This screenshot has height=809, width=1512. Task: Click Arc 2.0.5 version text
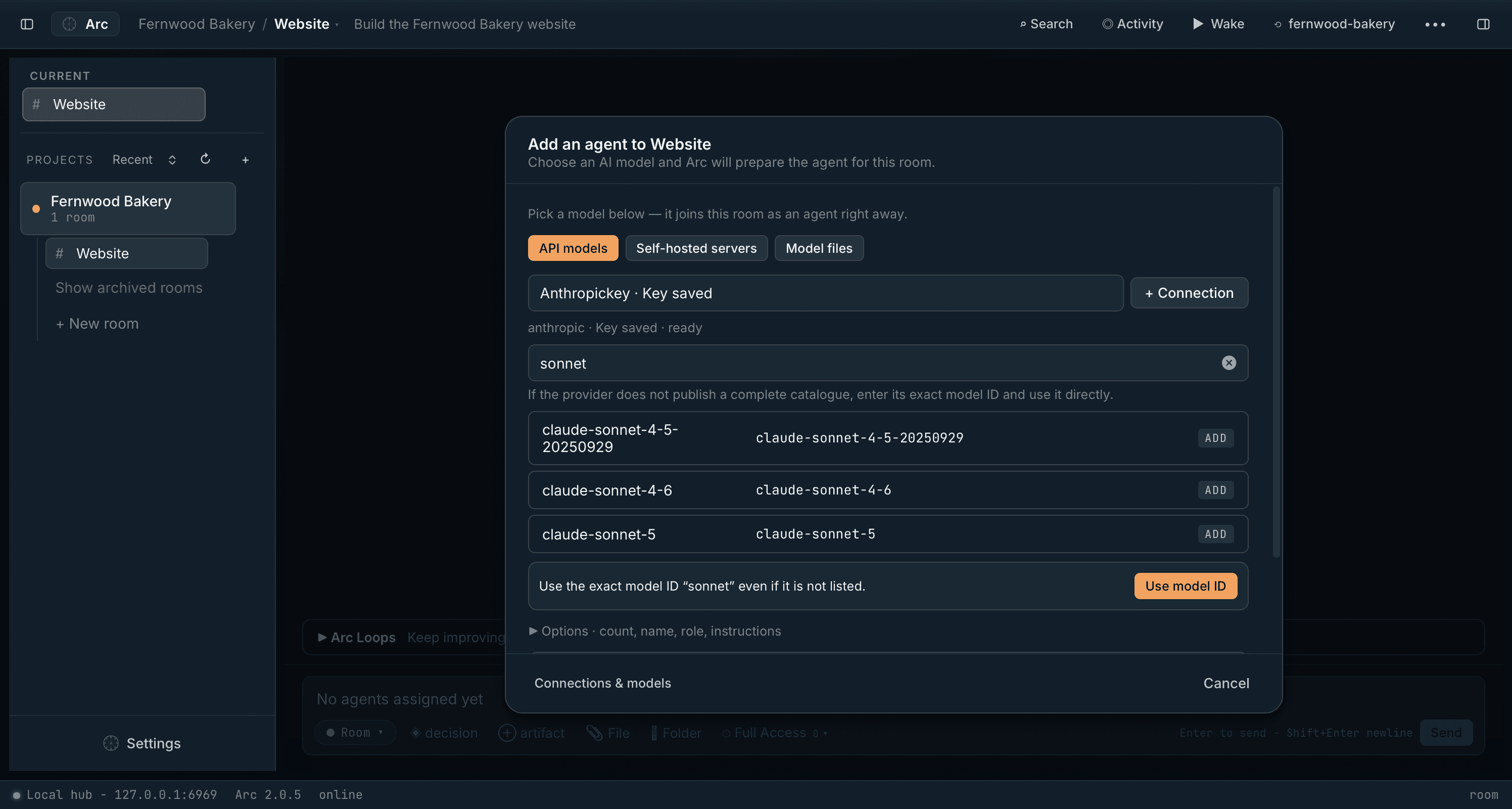tap(268, 794)
